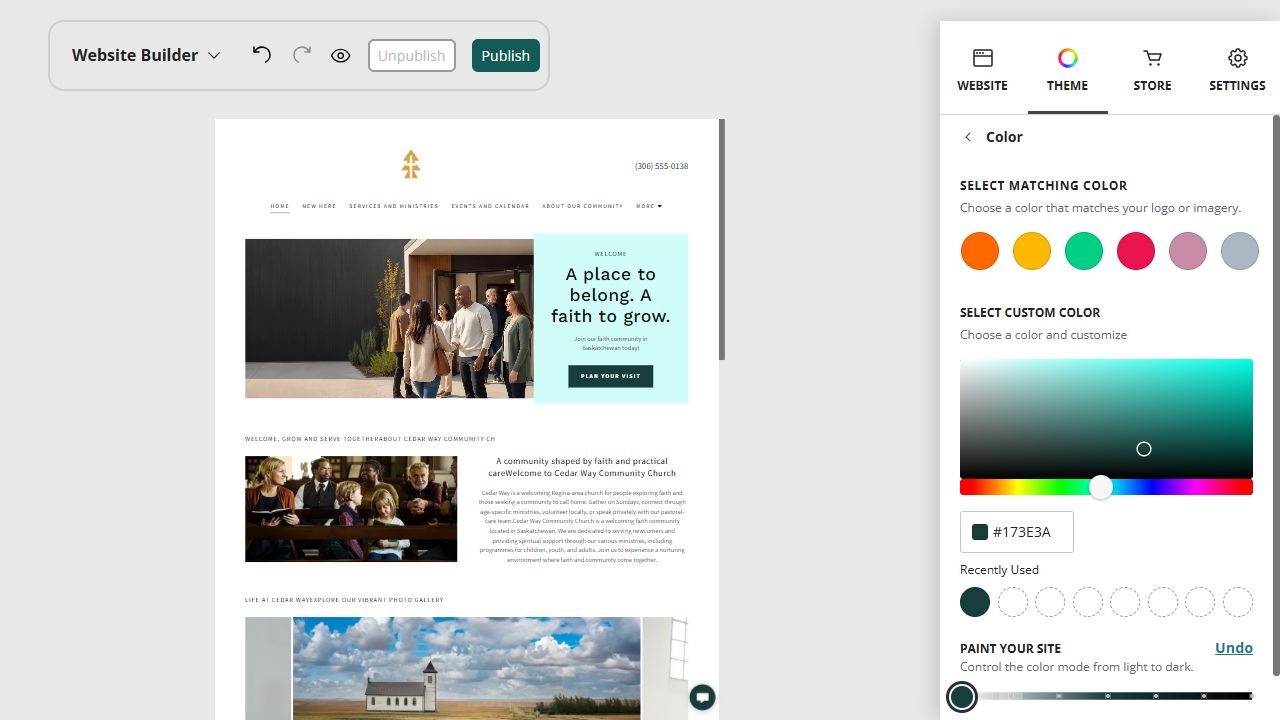Click the paint your site slider handle
Screen dimensions: 1280x720
(962, 696)
